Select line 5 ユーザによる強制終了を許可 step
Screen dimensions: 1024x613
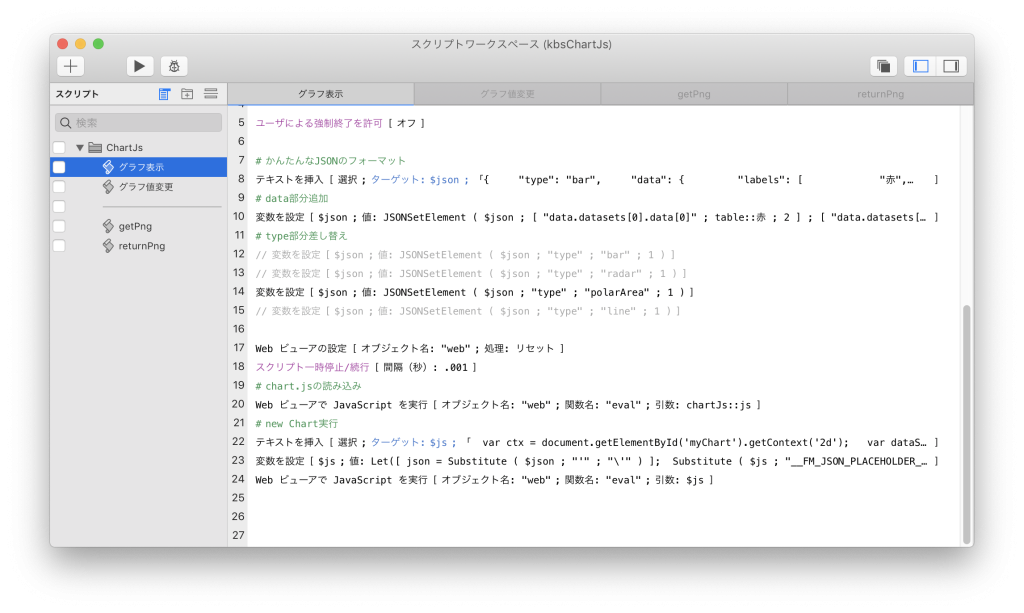point(340,123)
